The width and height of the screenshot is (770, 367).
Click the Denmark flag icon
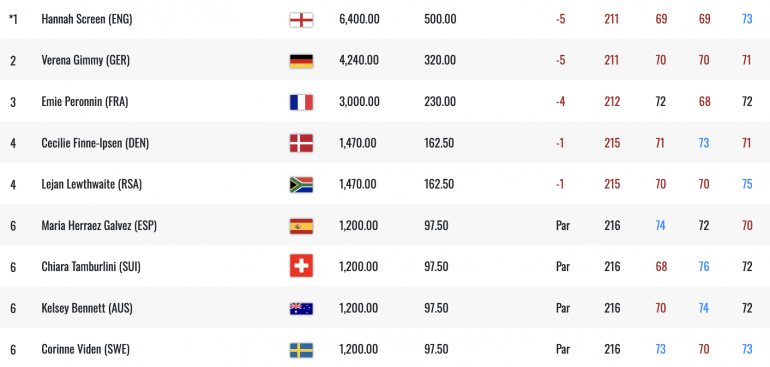[301, 143]
